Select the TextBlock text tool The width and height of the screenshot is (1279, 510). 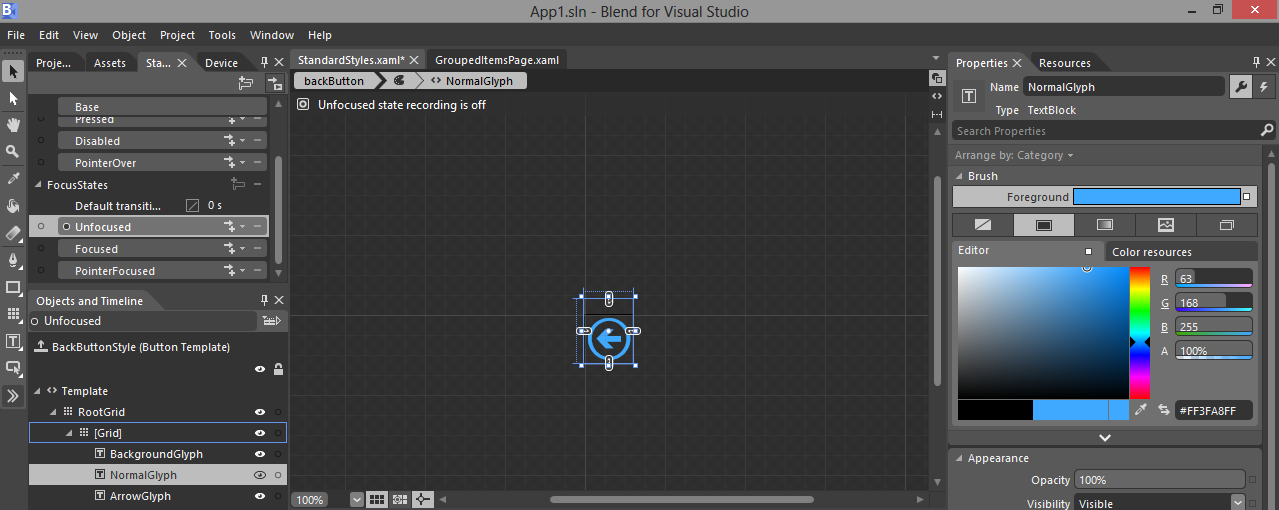click(x=13, y=341)
